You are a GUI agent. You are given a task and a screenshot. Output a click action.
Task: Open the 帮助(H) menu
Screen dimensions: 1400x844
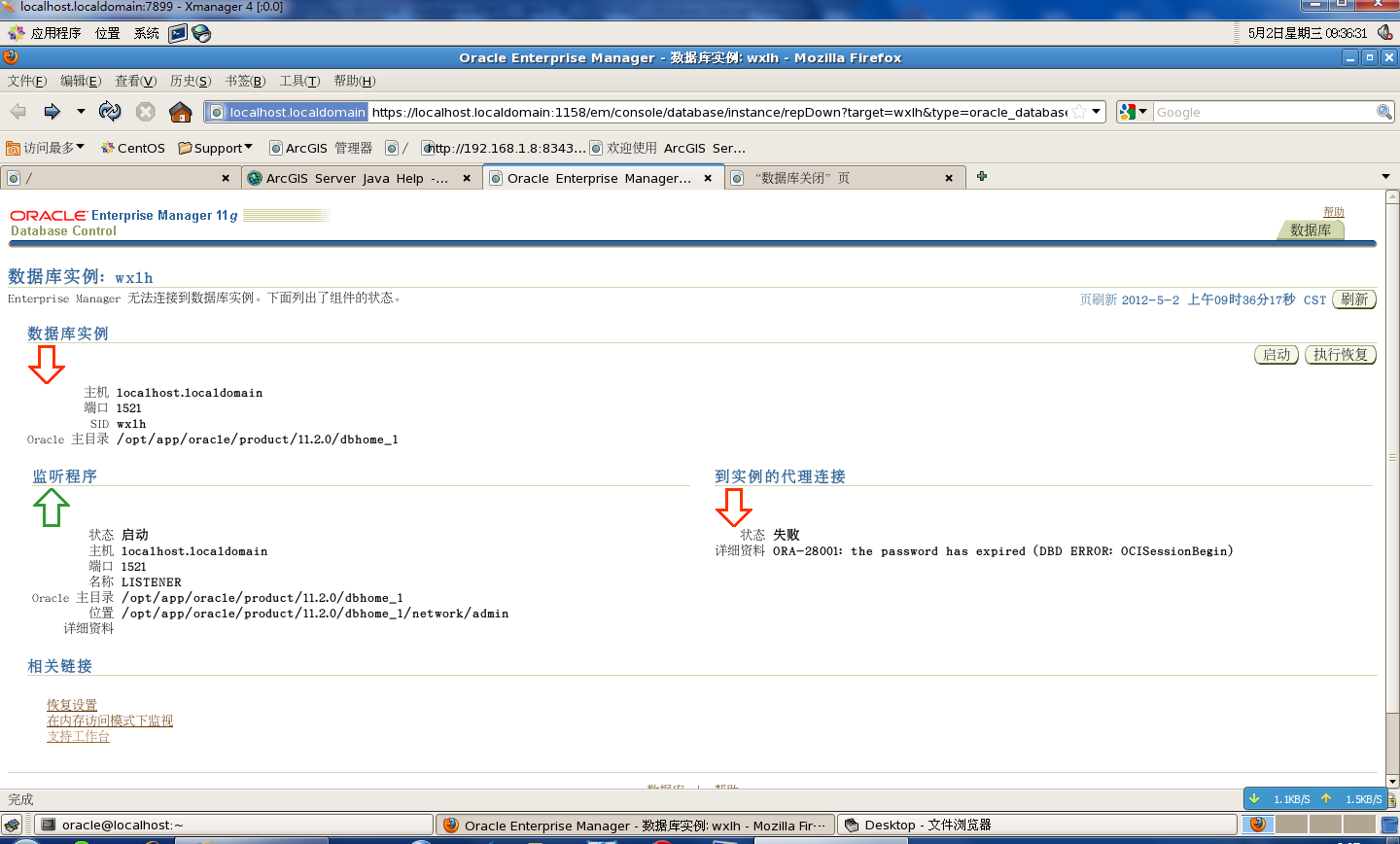point(354,81)
